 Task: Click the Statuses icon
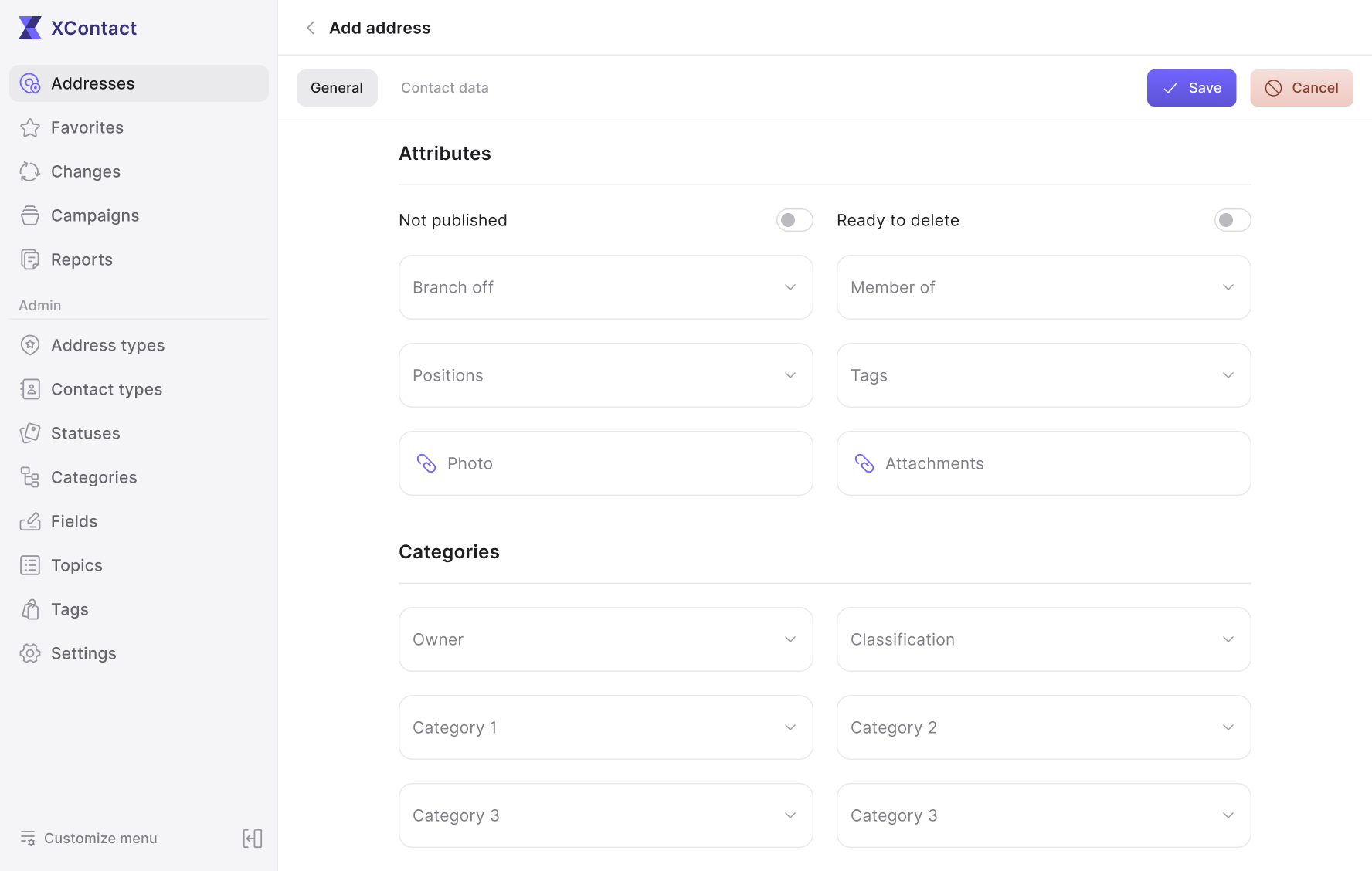(30, 433)
